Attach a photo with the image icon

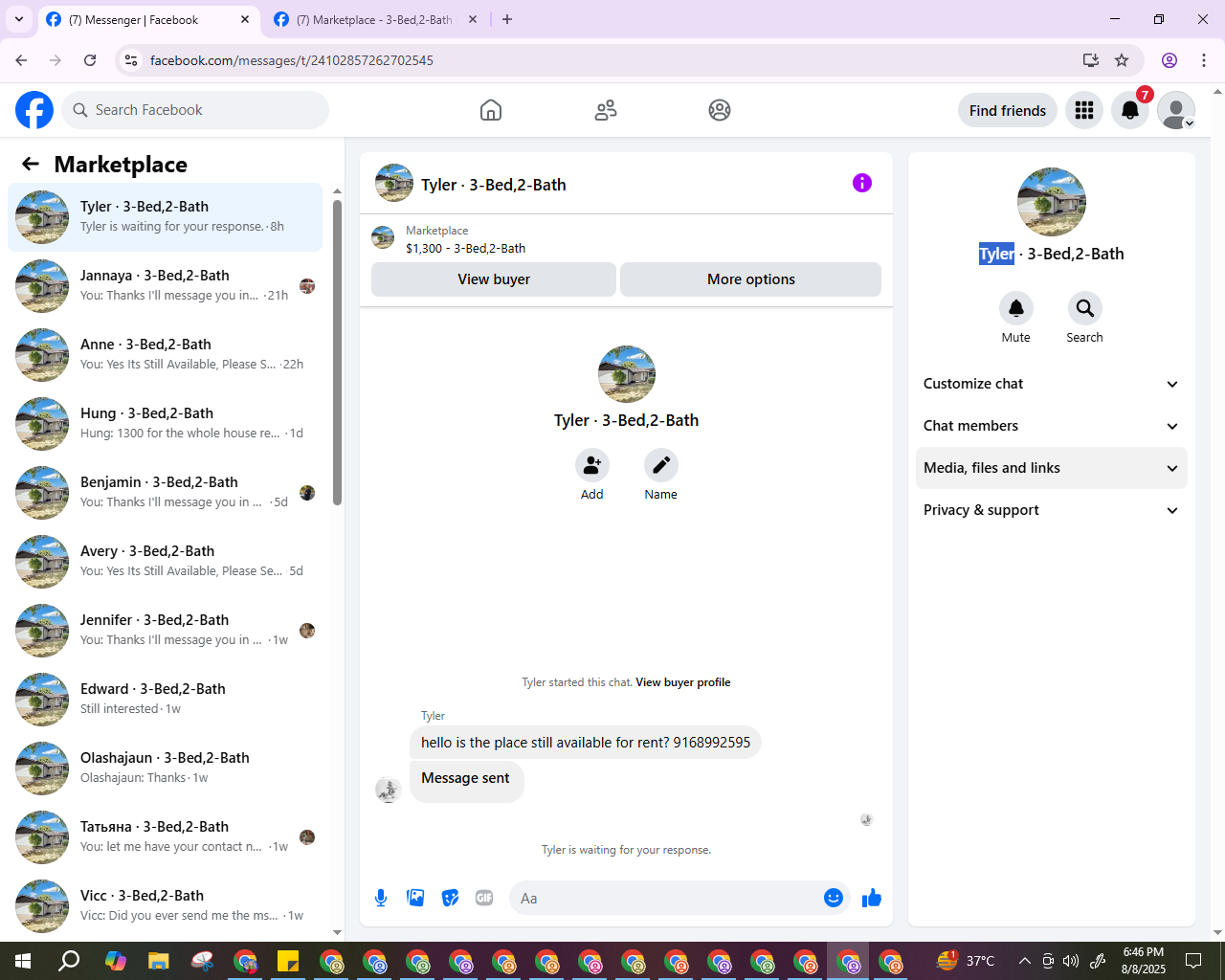click(x=415, y=898)
